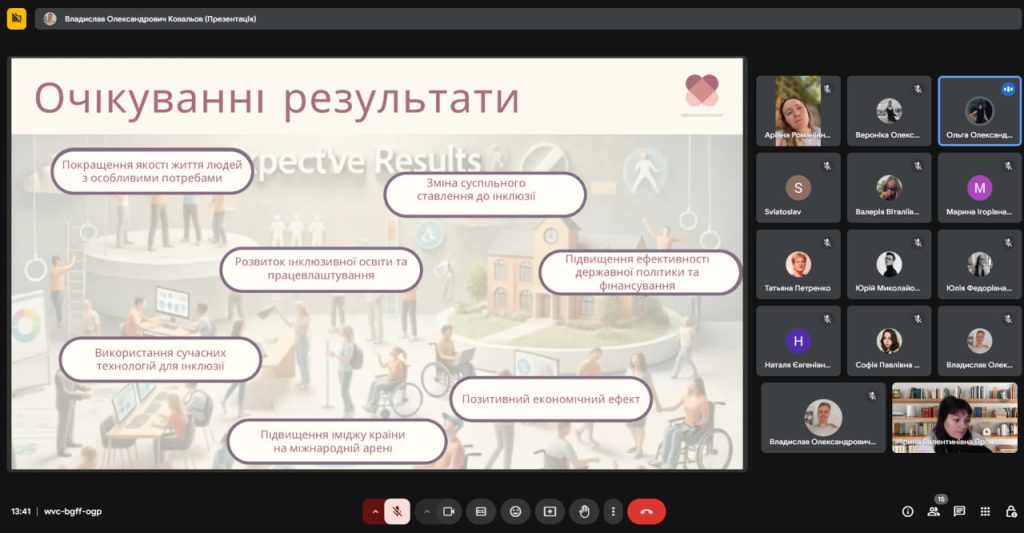
Task: Open the three-dot more options menu
Action: (x=613, y=511)
